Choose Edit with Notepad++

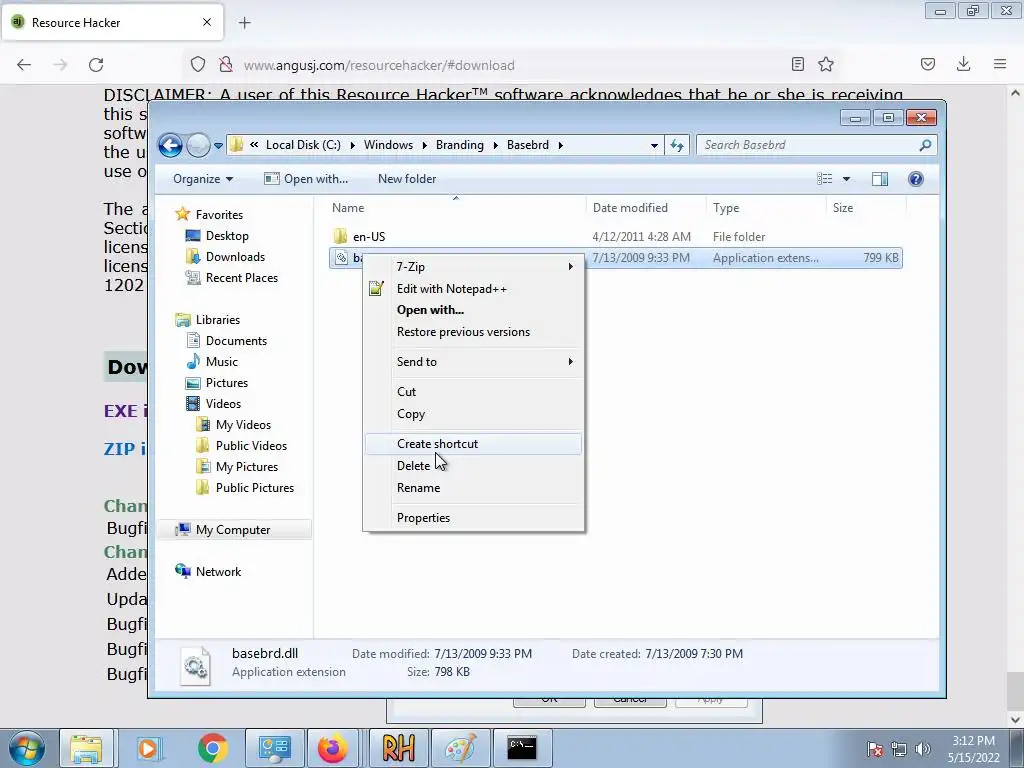tap(473, 289)
